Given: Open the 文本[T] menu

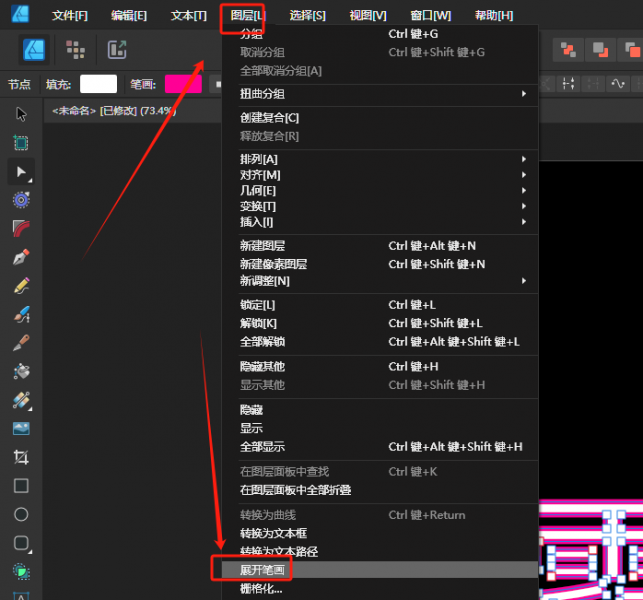Looking at the screenshot, I should (189, 16).
